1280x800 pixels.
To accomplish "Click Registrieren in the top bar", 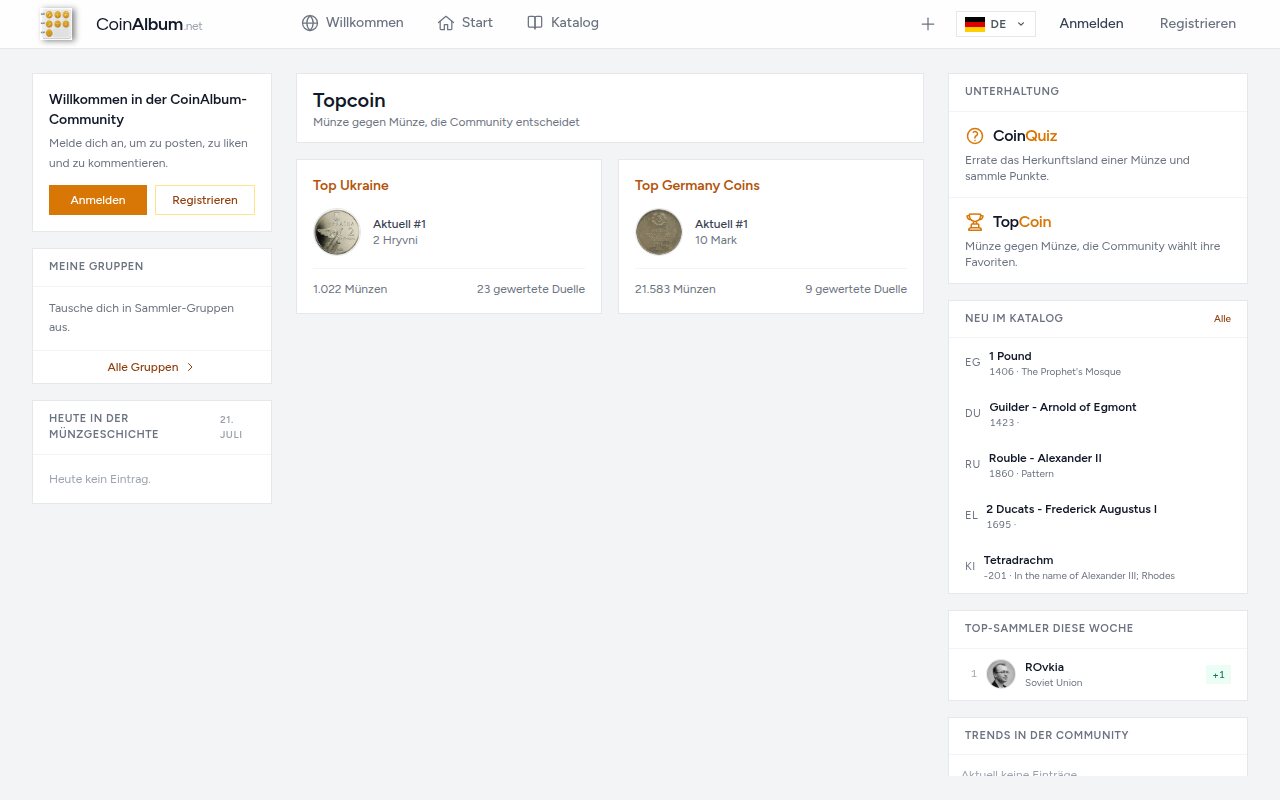I will (x=1198, y=24).
